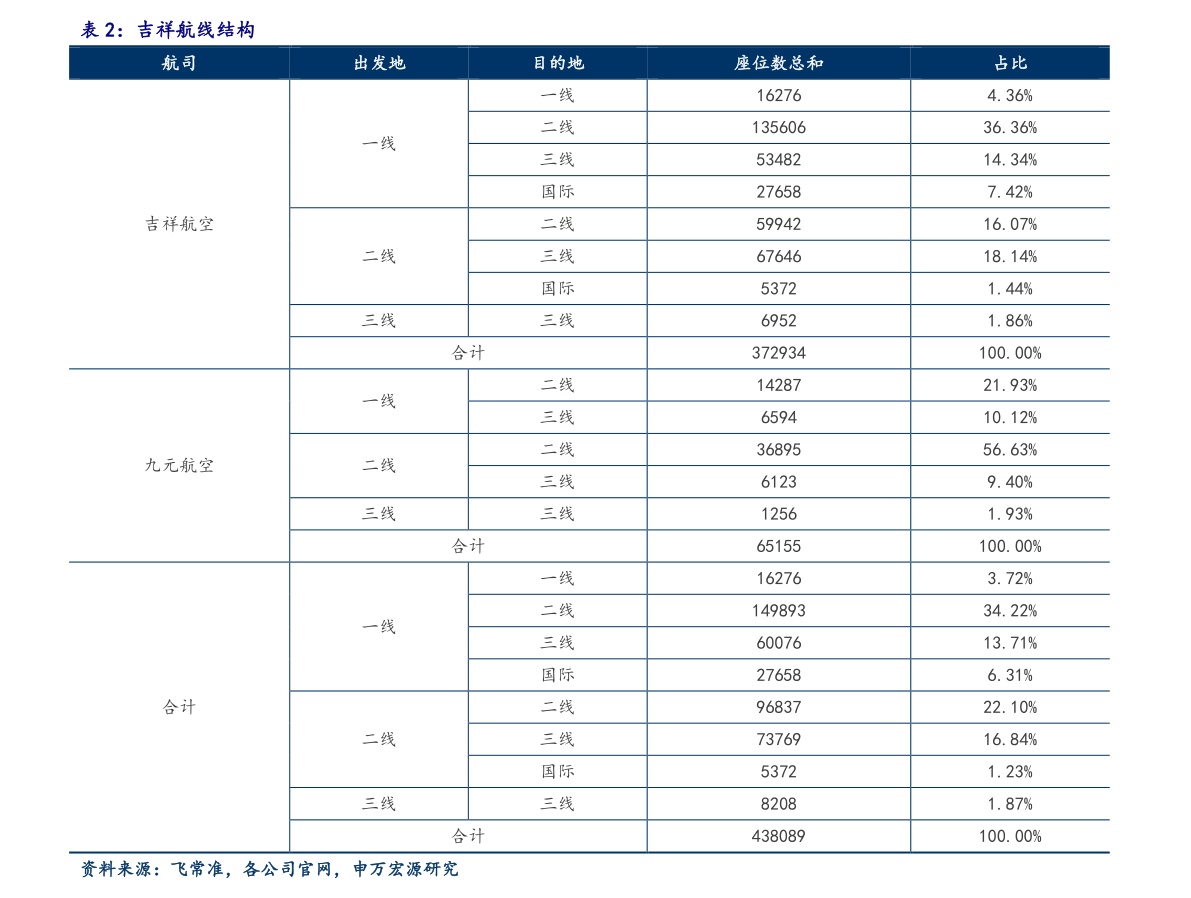
Task: Click the 吉祥航空 airline cell
Action: pos(179,224)
